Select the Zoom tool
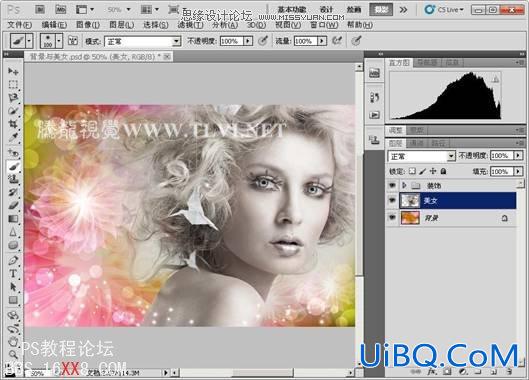Viewport: 529px width, 380px height. click(13, 354)
